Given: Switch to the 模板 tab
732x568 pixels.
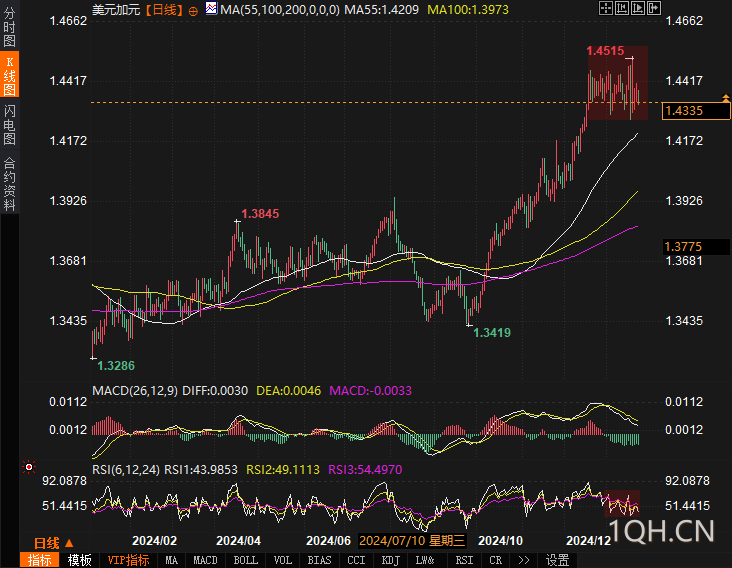Looking at the screenshot, I should tap(79, 560).
